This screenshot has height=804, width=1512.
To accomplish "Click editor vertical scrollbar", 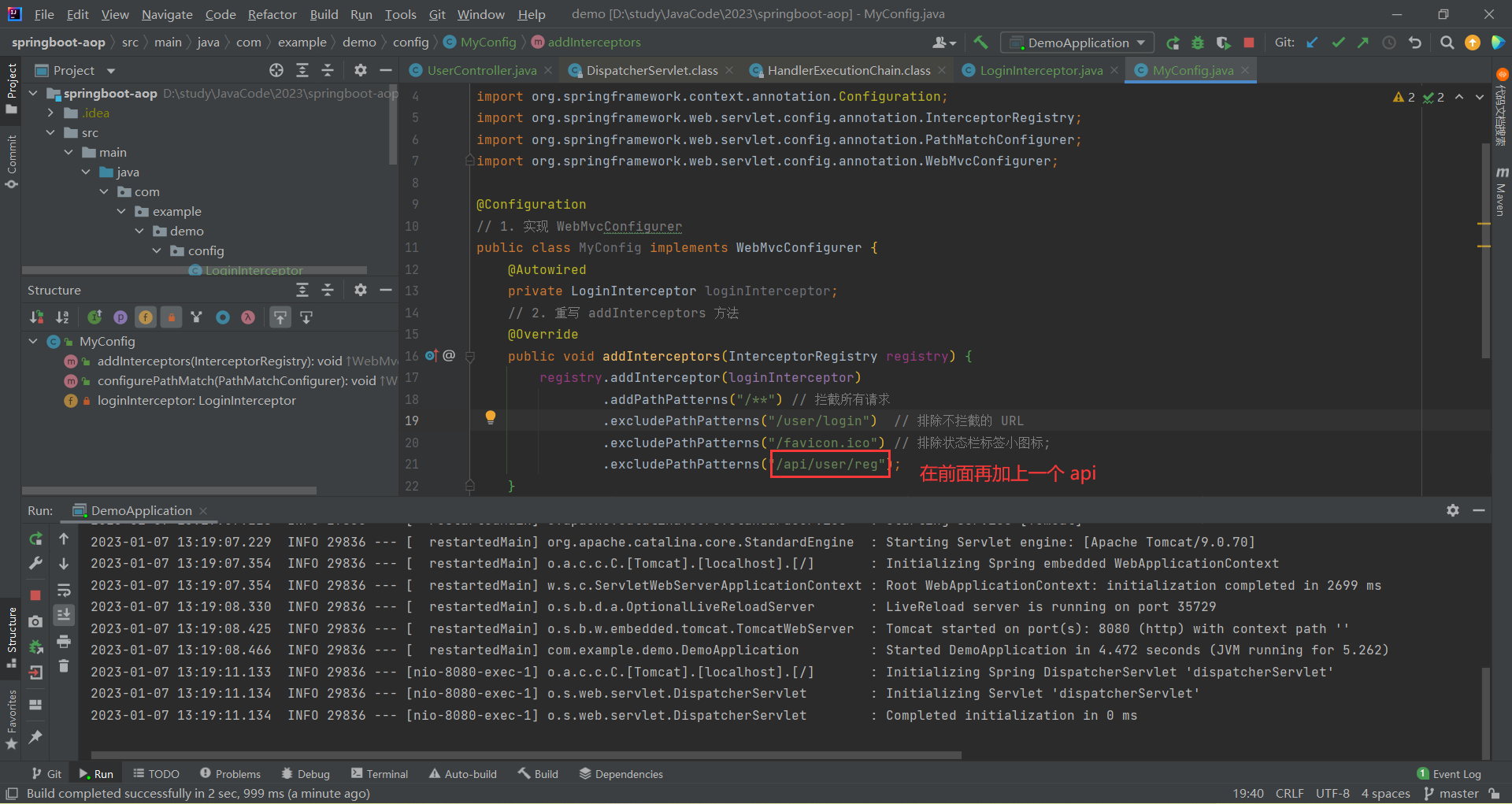I will point(1485,250).
